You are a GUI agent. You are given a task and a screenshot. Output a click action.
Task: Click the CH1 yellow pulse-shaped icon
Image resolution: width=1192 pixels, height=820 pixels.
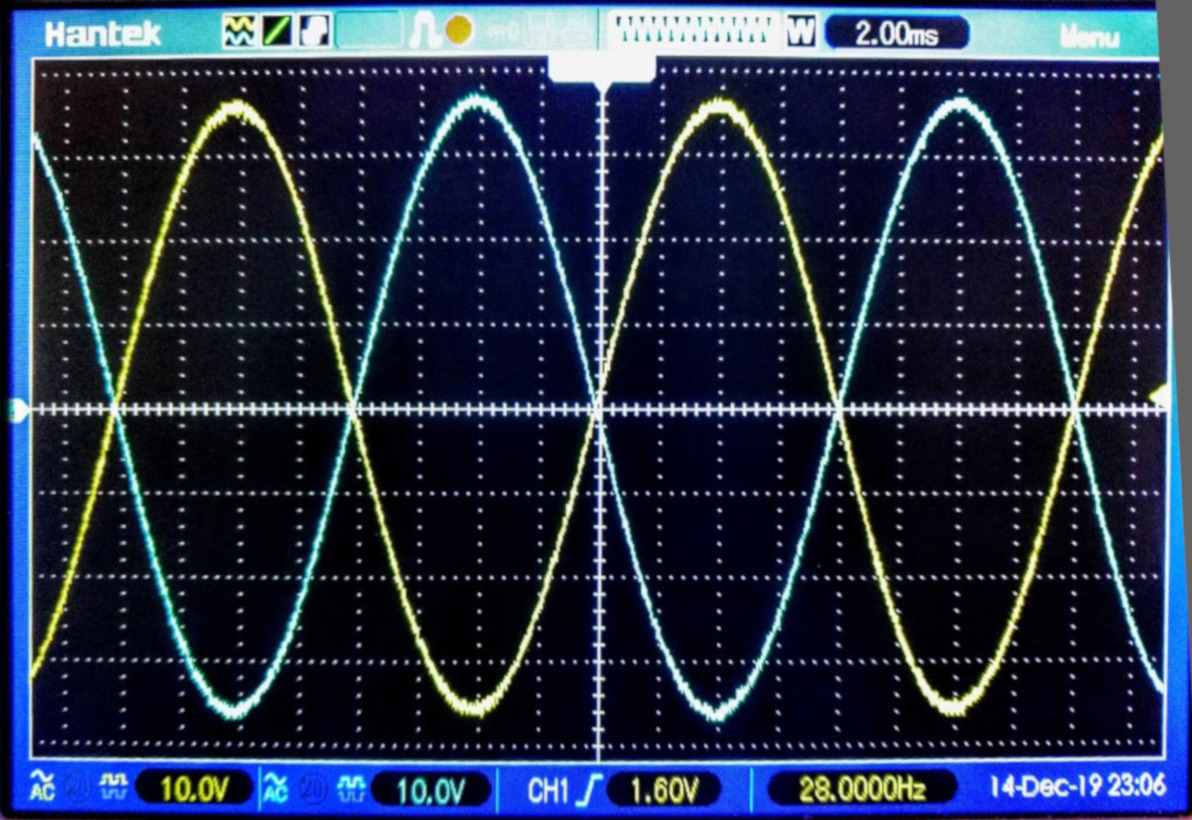pyautogui.click(x=114, y=787)
